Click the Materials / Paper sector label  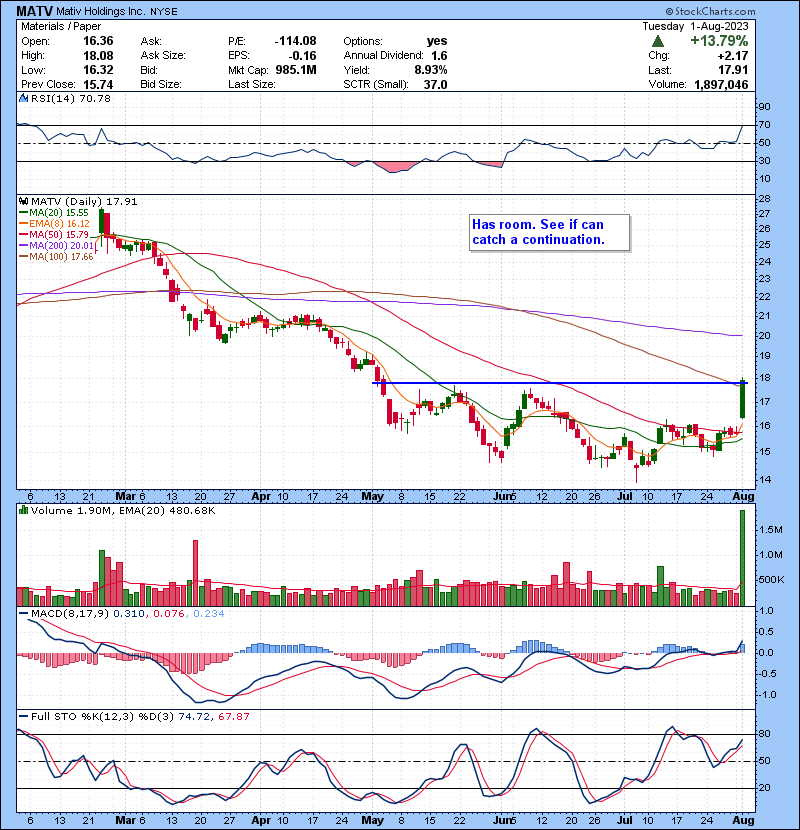pos(61,26)
